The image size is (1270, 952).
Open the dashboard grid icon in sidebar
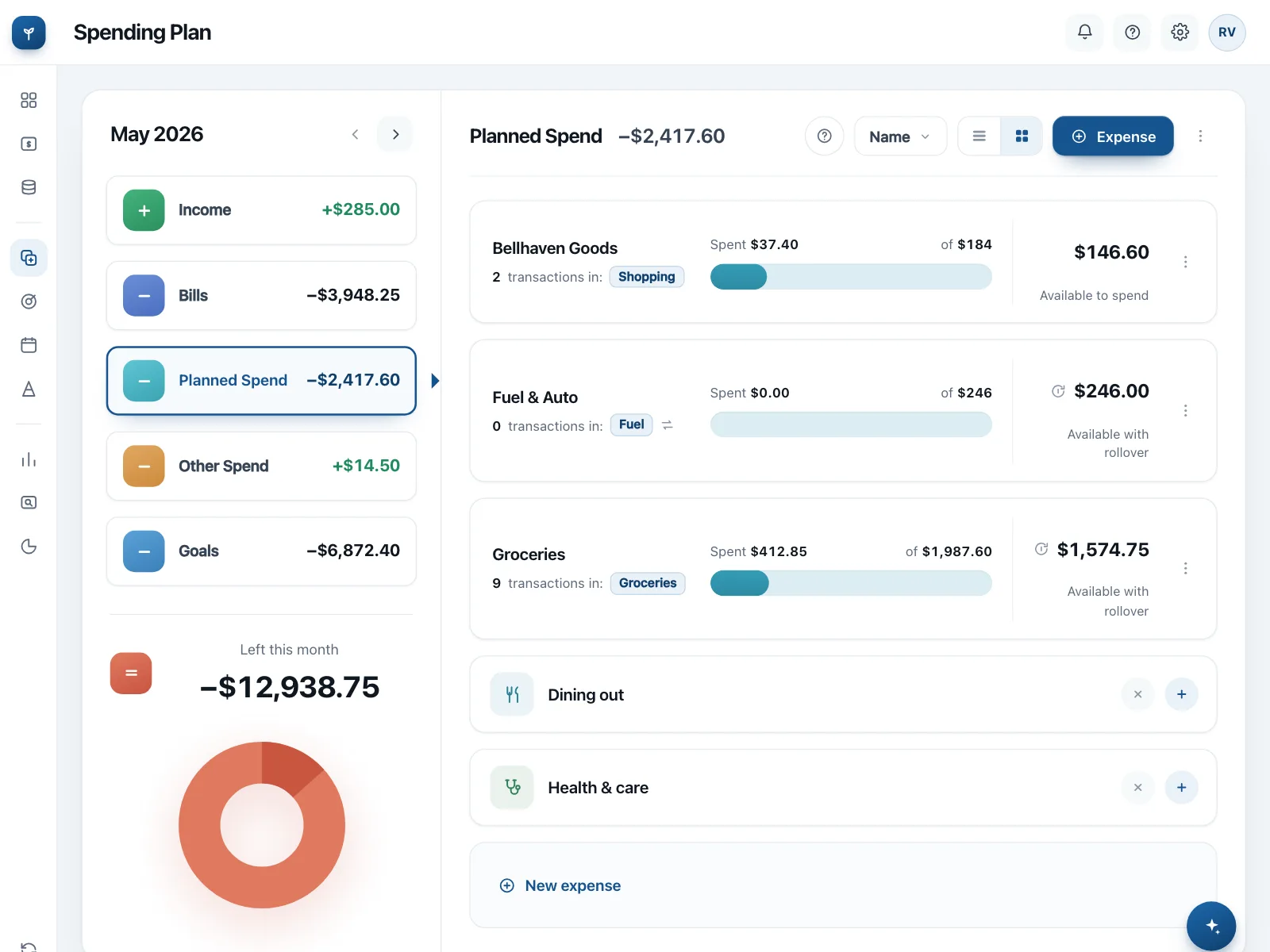click(29, 100)
